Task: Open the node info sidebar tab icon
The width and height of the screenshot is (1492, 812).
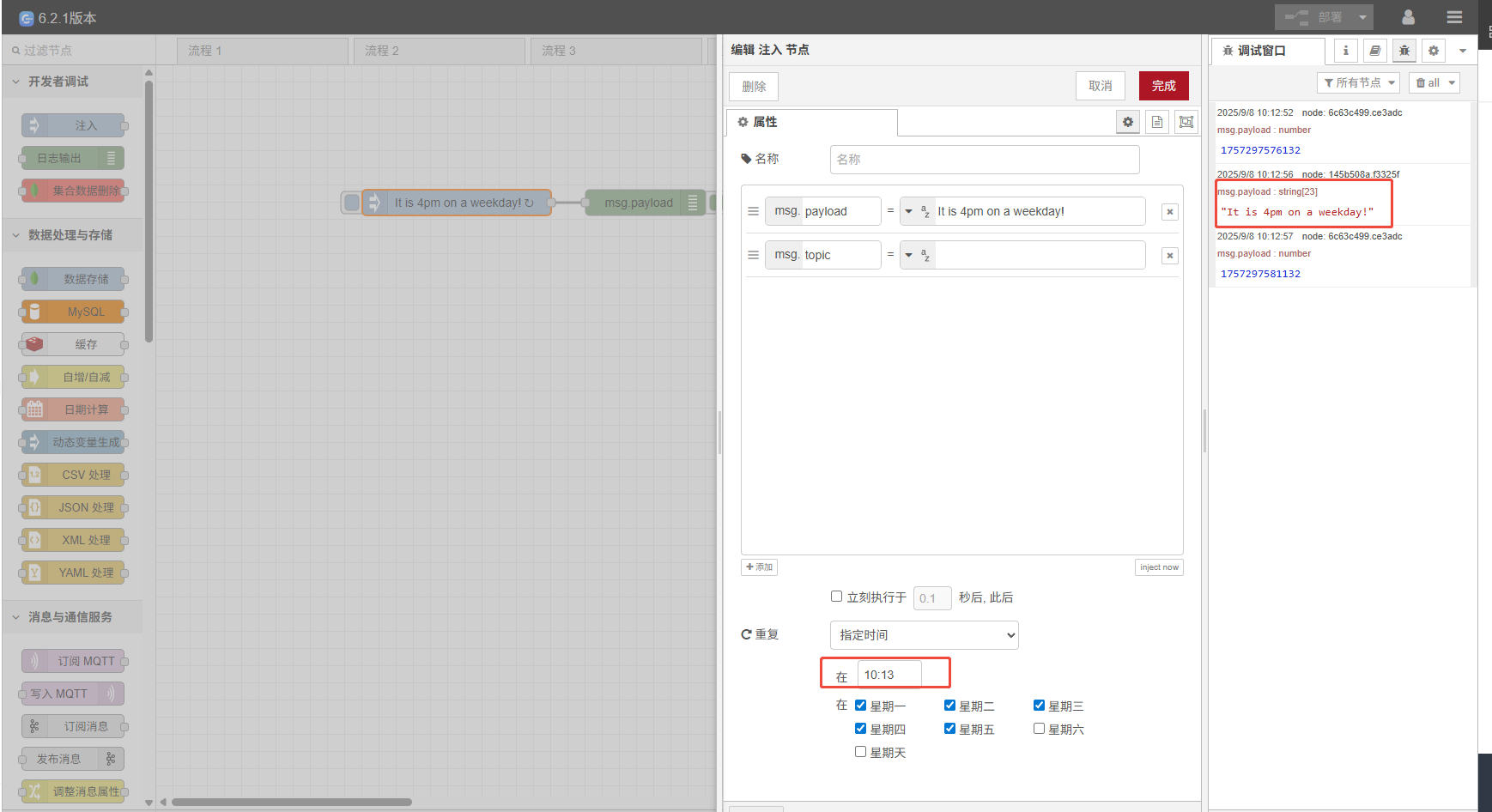Action: click(x=1345, y=51)
